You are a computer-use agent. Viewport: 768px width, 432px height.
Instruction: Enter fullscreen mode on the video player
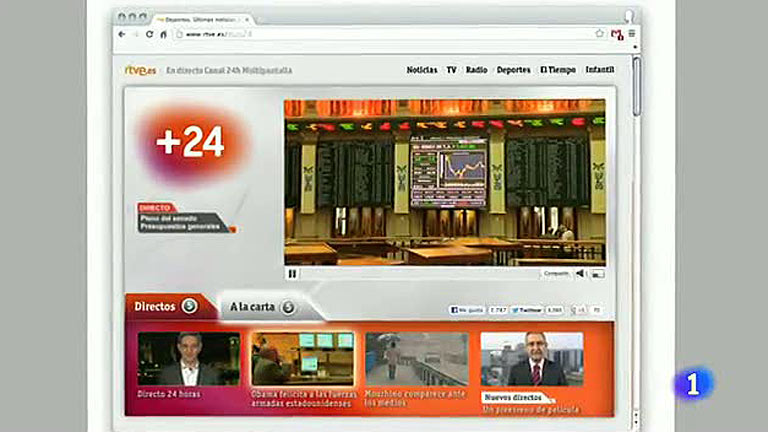pyautogui.click(x=598, y=273)
